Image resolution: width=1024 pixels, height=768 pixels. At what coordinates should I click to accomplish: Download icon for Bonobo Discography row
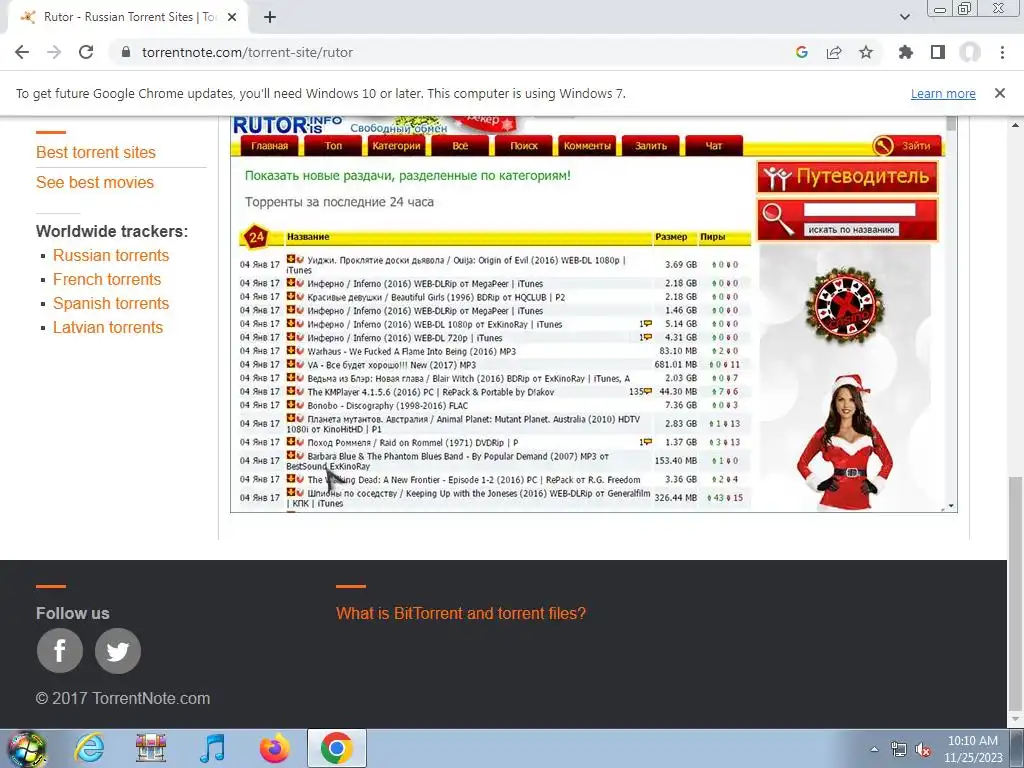(291, 405)
